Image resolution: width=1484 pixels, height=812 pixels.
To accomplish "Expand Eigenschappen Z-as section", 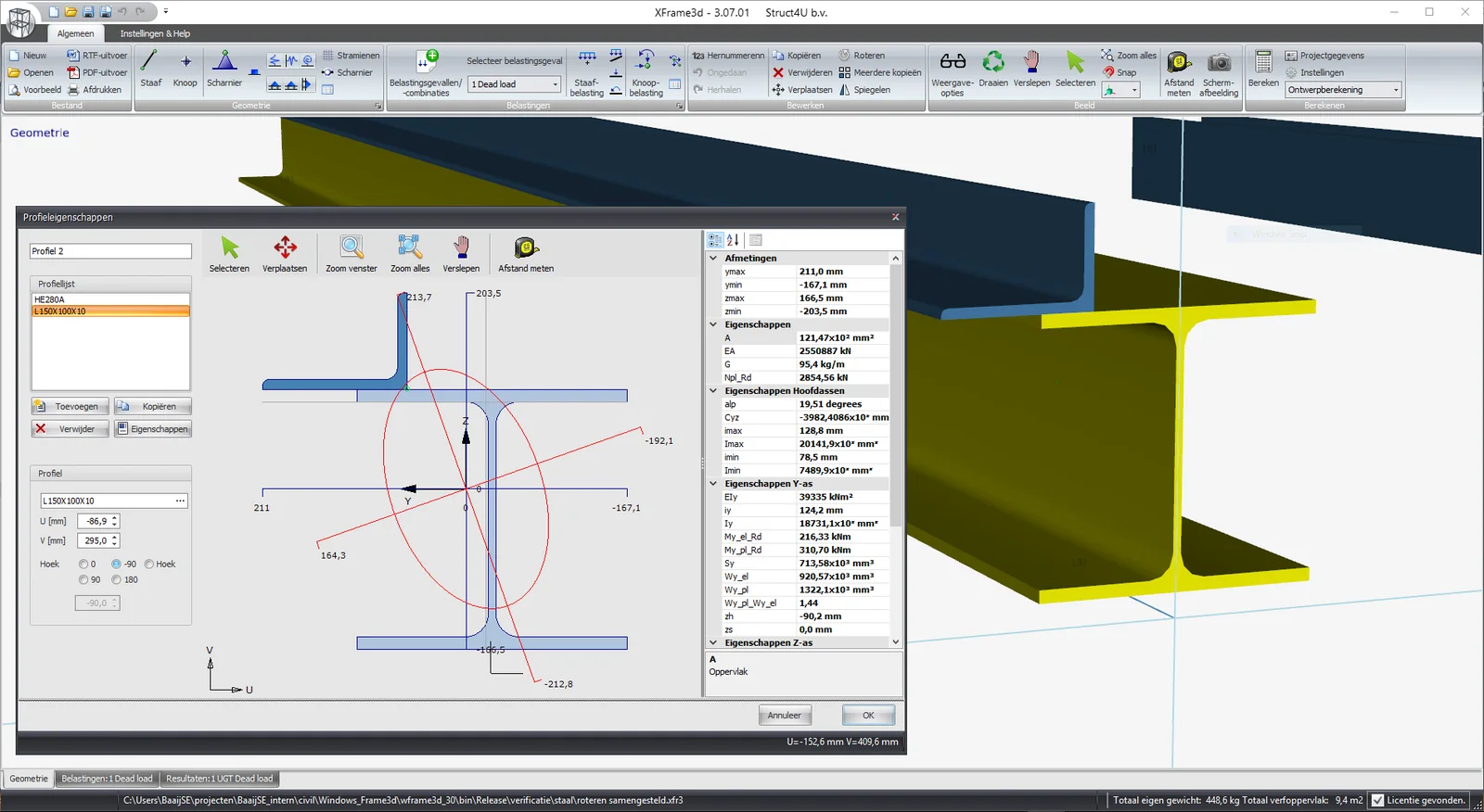I will [x=713, y=642].
